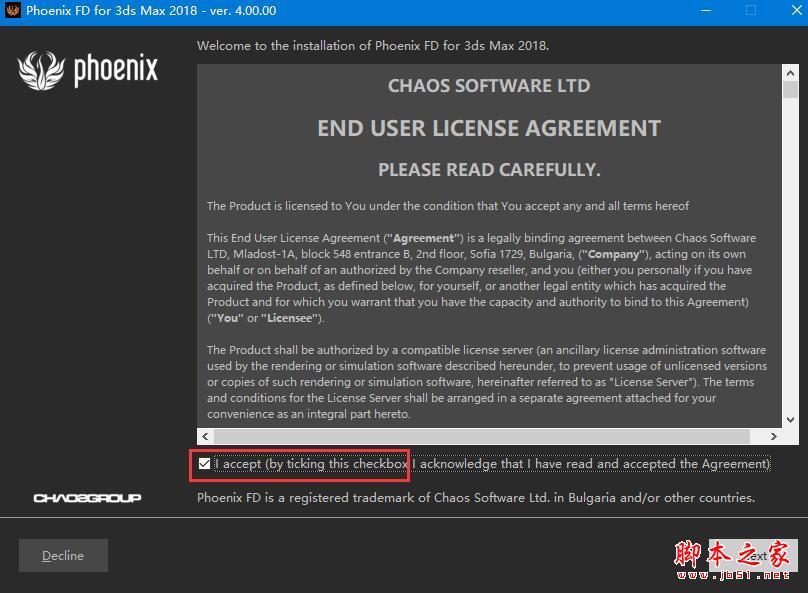Click the registered trademark notice text

[476, 498]
